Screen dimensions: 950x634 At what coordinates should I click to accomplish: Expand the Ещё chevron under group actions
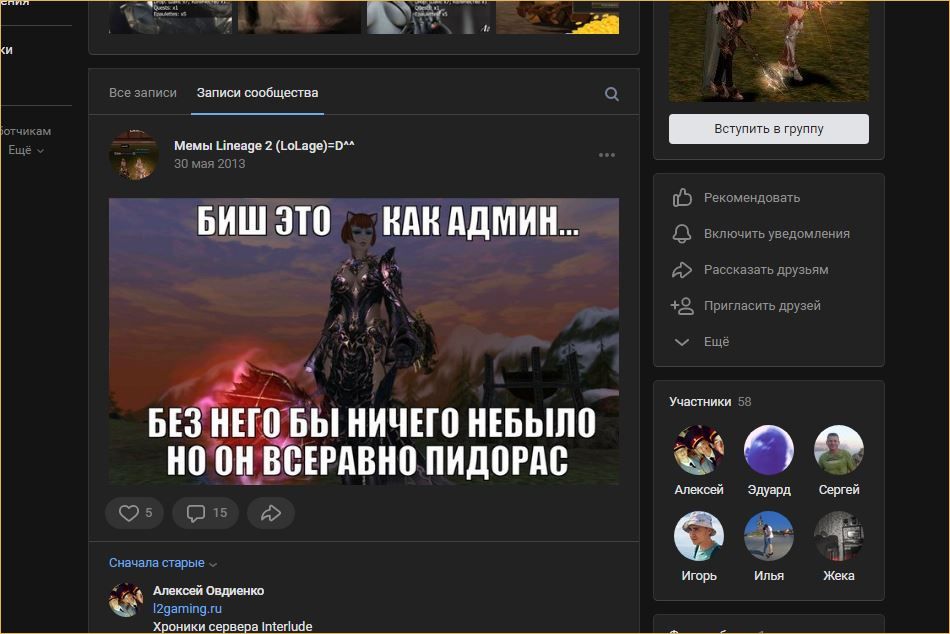click(682, 342)
